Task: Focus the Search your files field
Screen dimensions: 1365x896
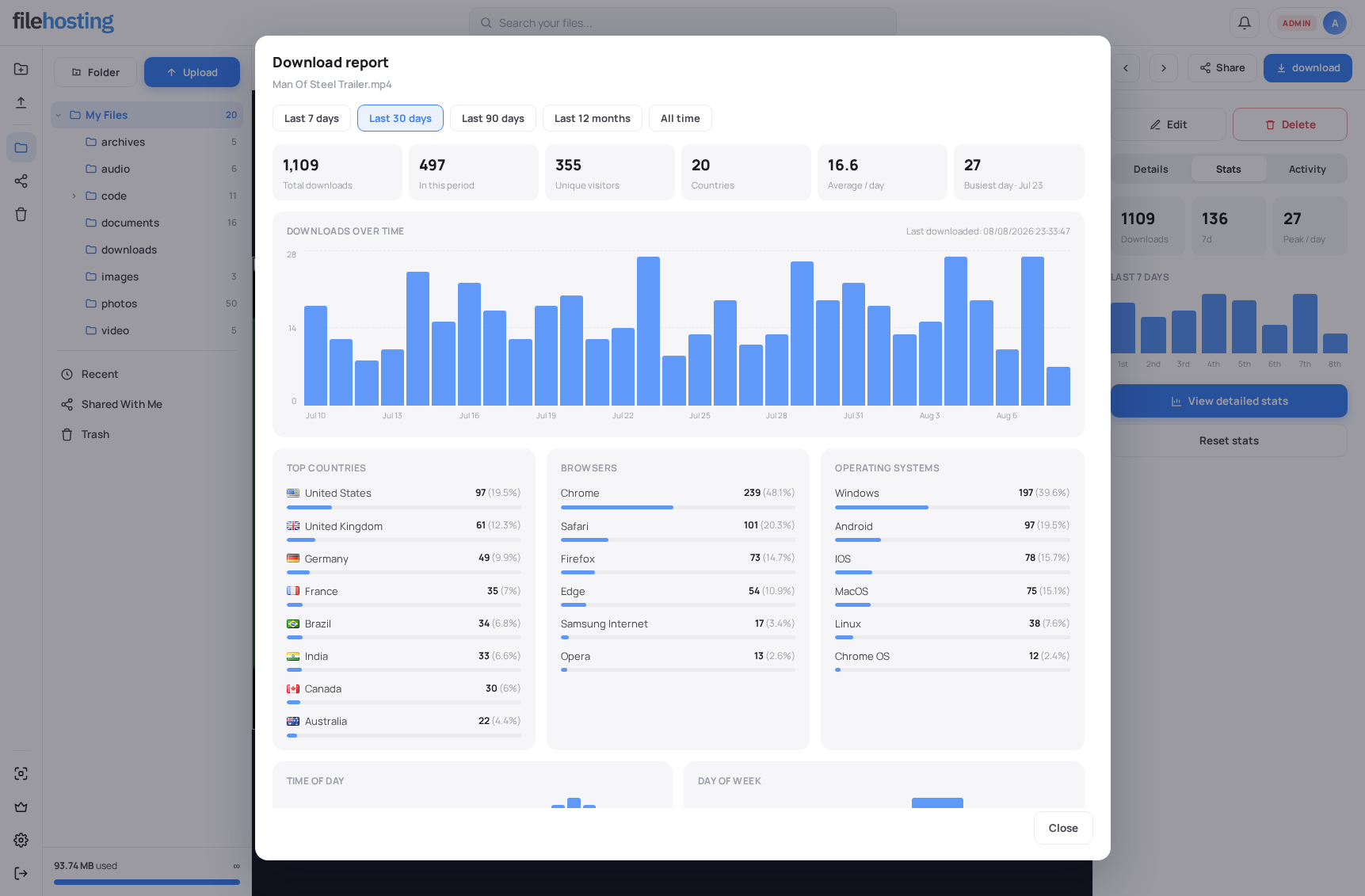Action: (x=683, y=23)
